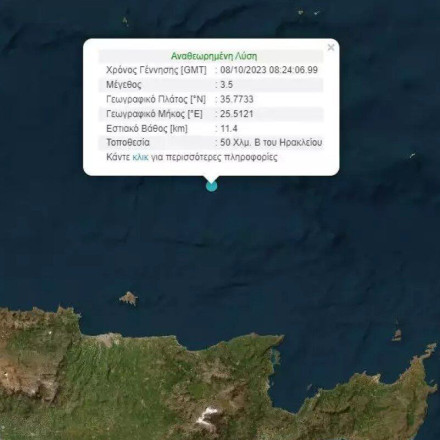This screenshot has height=440, width=440.
Task: Click the grey Heraklion urban area on the coast
Action: tap(107, 339)
